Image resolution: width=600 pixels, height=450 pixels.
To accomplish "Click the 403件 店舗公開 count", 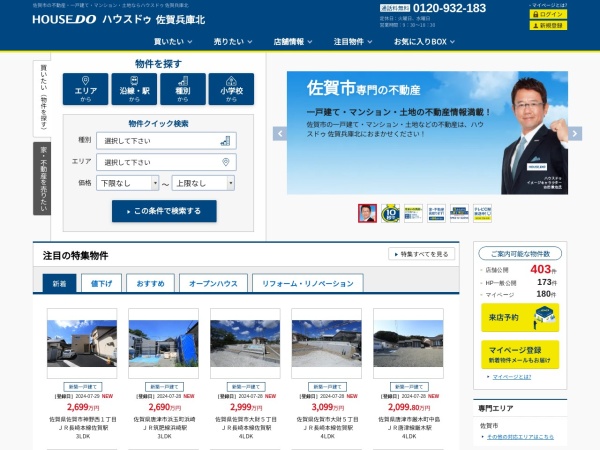I will click(x=543, y=269).
